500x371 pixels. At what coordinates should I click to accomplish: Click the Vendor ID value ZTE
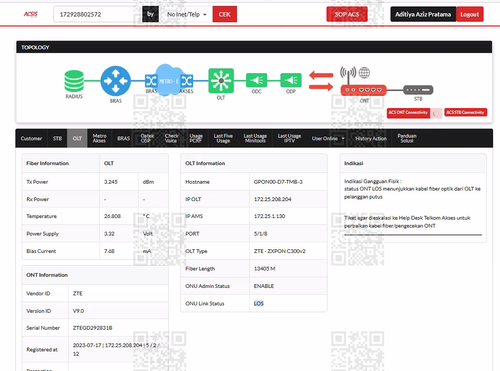pos(78,294)
